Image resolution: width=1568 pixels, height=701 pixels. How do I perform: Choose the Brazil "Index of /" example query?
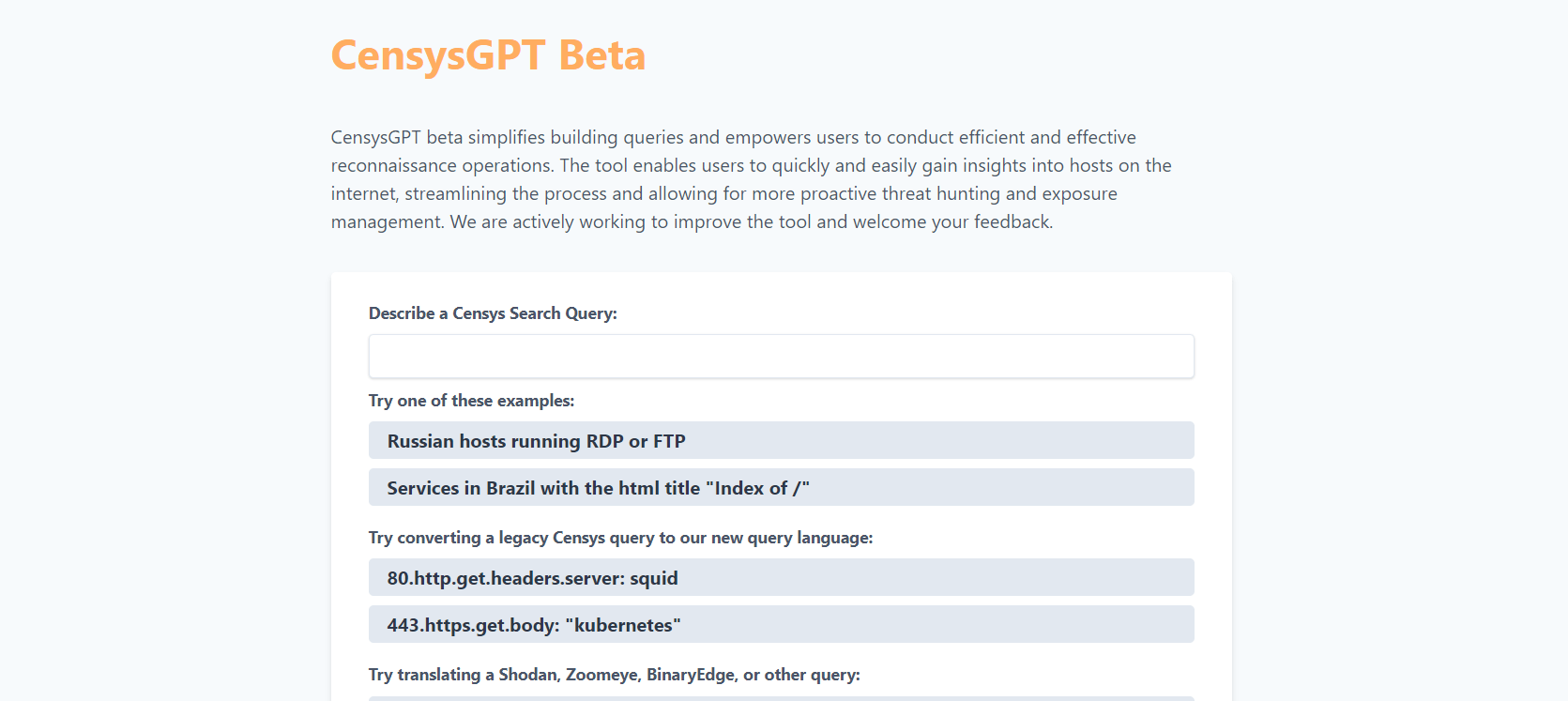pyautogui.click(x=781, y=487)
